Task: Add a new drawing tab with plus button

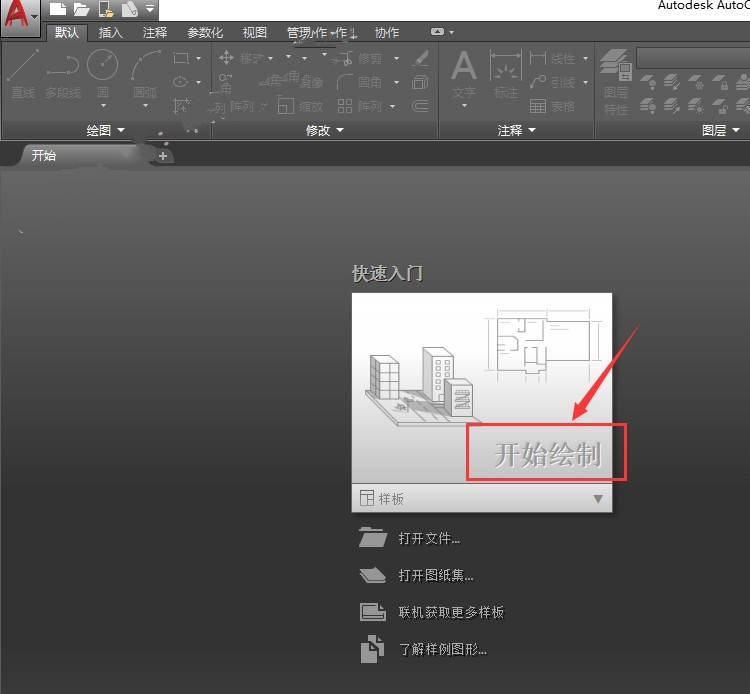Action: pos(163,156)
